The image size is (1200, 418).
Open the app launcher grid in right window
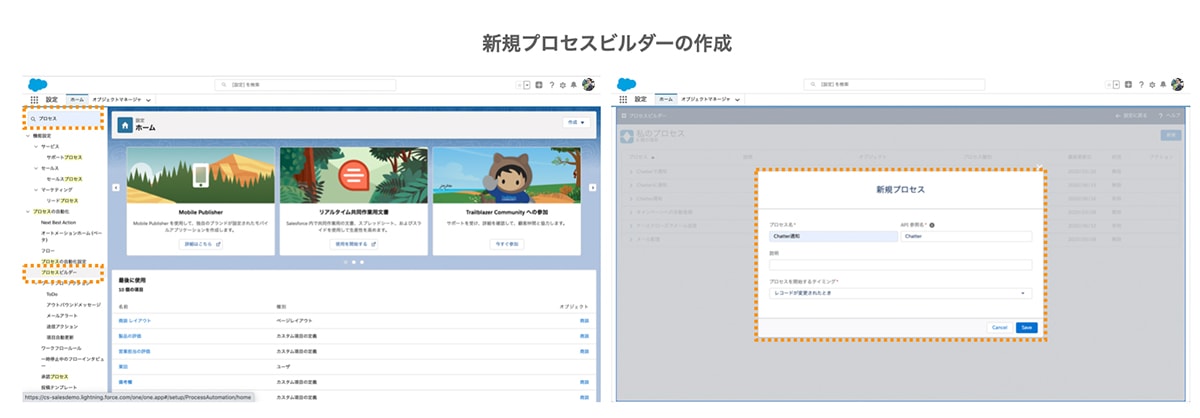tap(623, 100)
